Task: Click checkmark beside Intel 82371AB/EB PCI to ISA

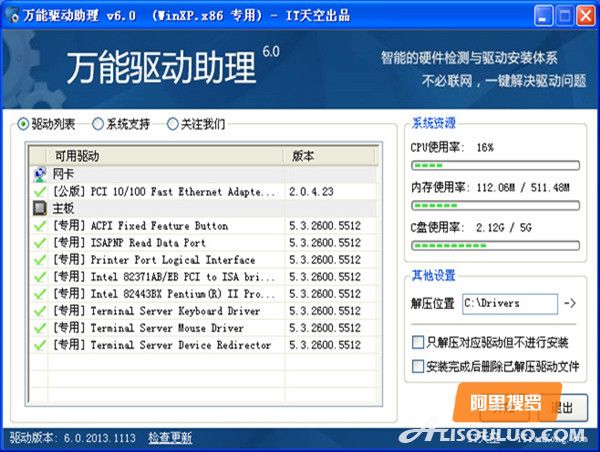Action: tap(40, 277)
